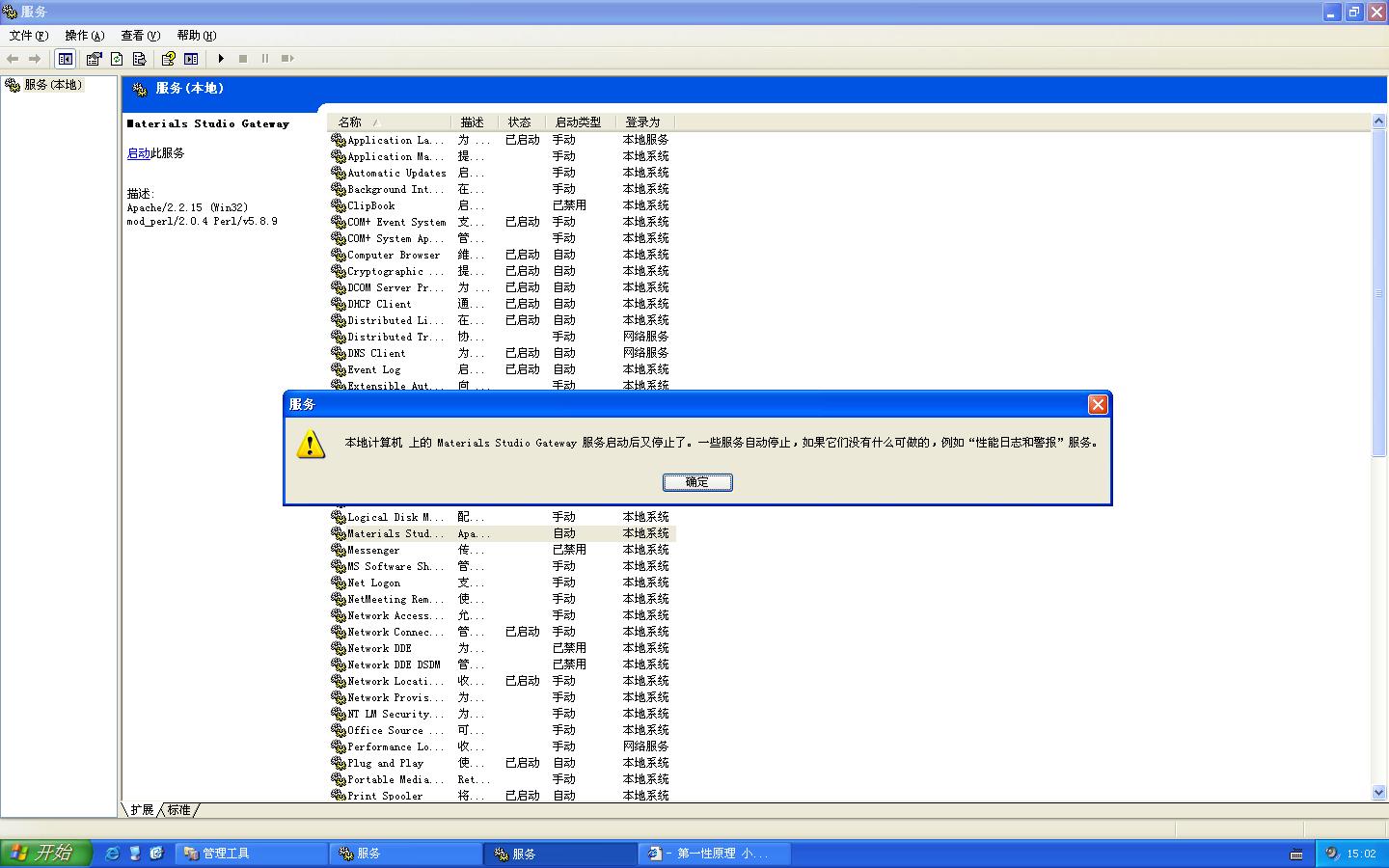1389x868 pixels.
Task: Click the Export List toolbar icon
Action: pyautogui.click(x=139, y=59)
